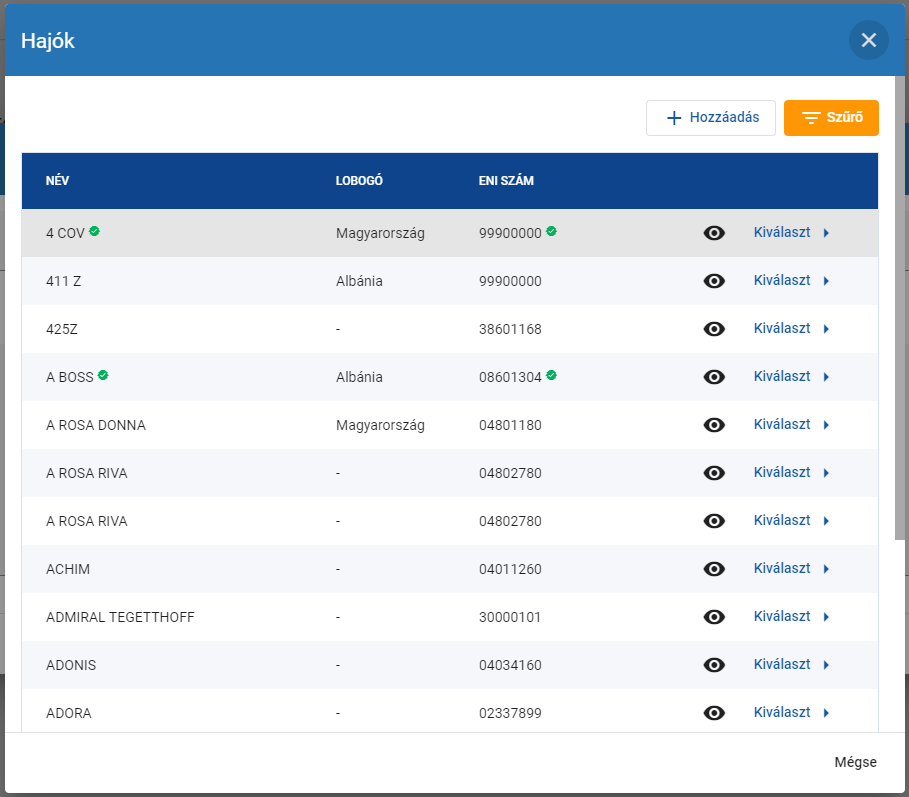Click eye icon in ACHIM row
The width and height of the screenshot is (909, 797).
coord(714,569)
